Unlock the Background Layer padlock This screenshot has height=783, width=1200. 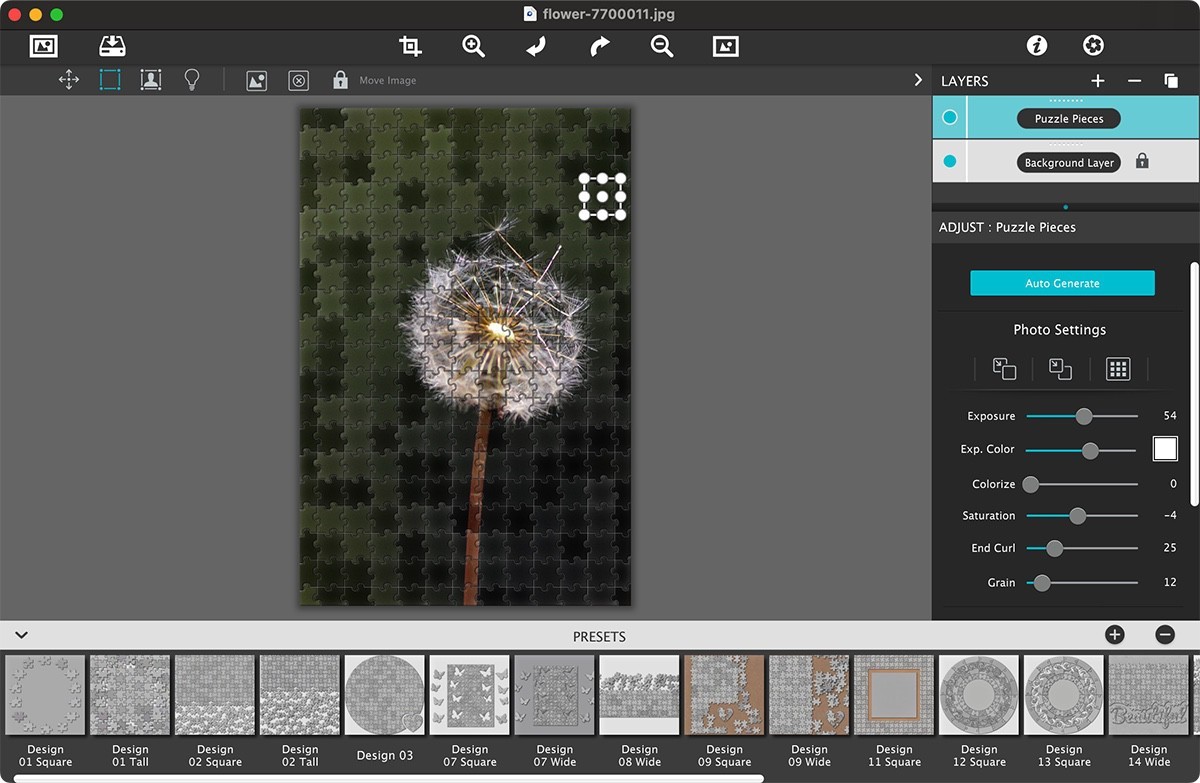coord(1141,161)
